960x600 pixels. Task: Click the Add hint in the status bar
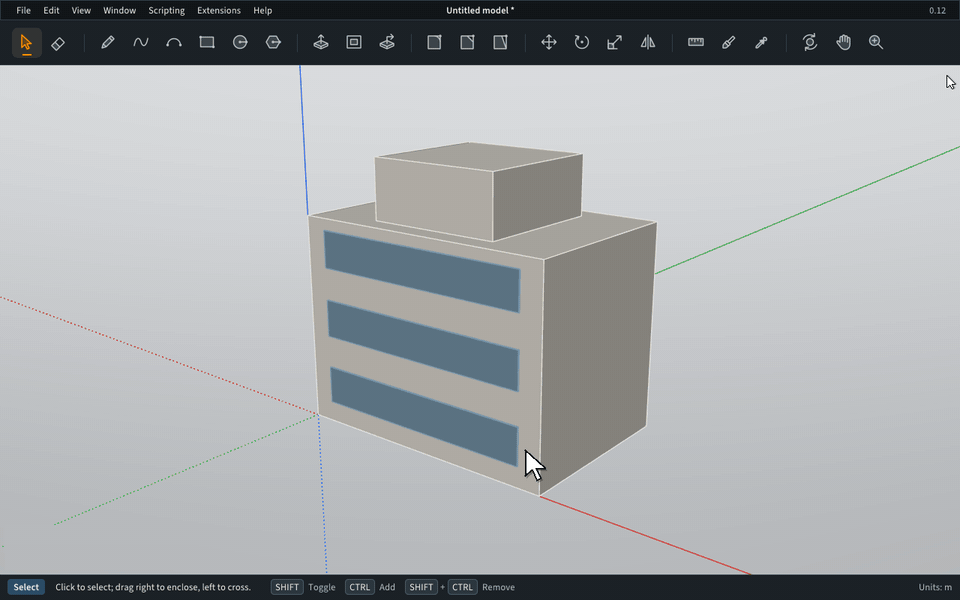click(387, 587)
